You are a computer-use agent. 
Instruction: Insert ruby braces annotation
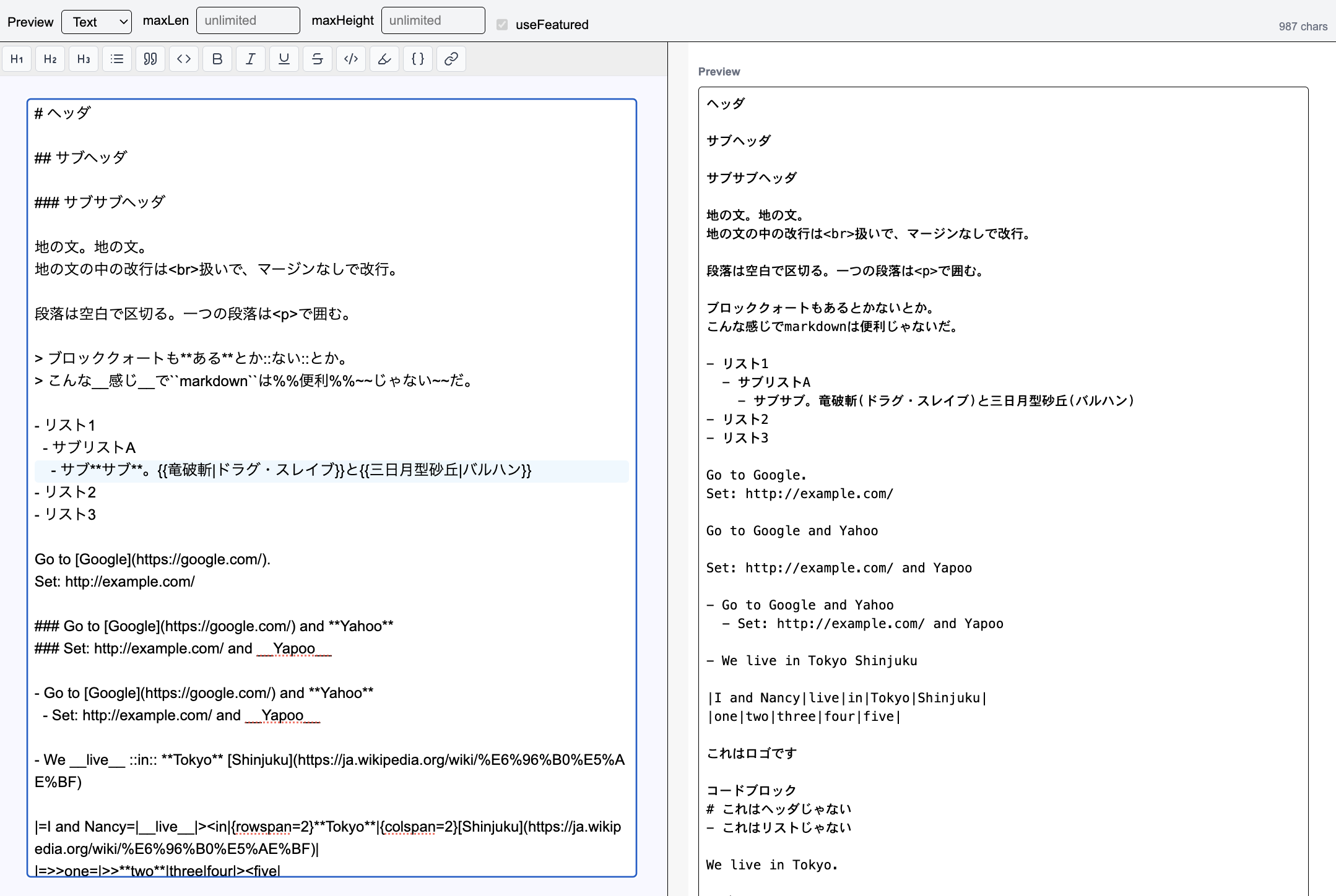(x=418, y=59)
